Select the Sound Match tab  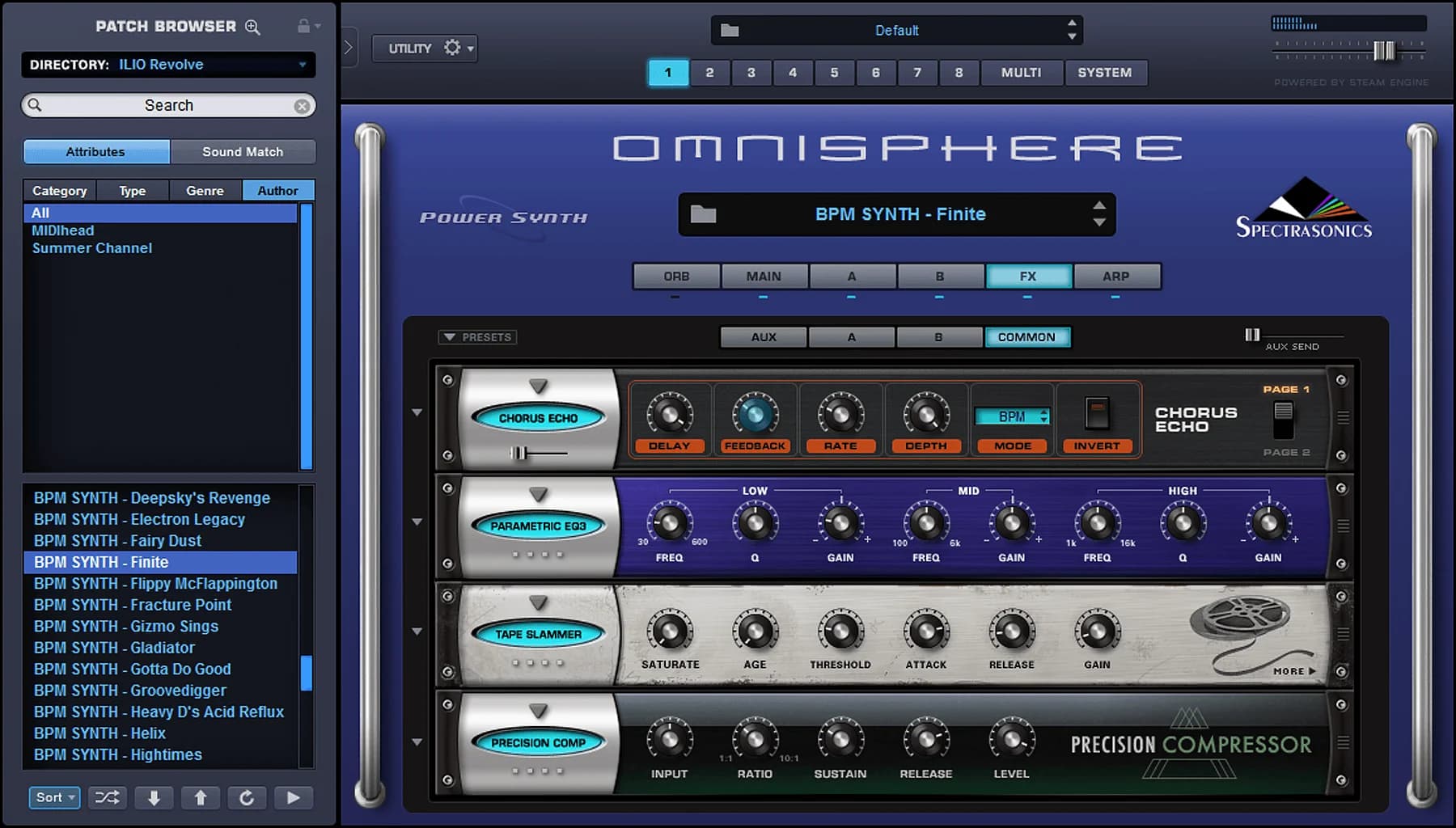click(x=243, y=151)
